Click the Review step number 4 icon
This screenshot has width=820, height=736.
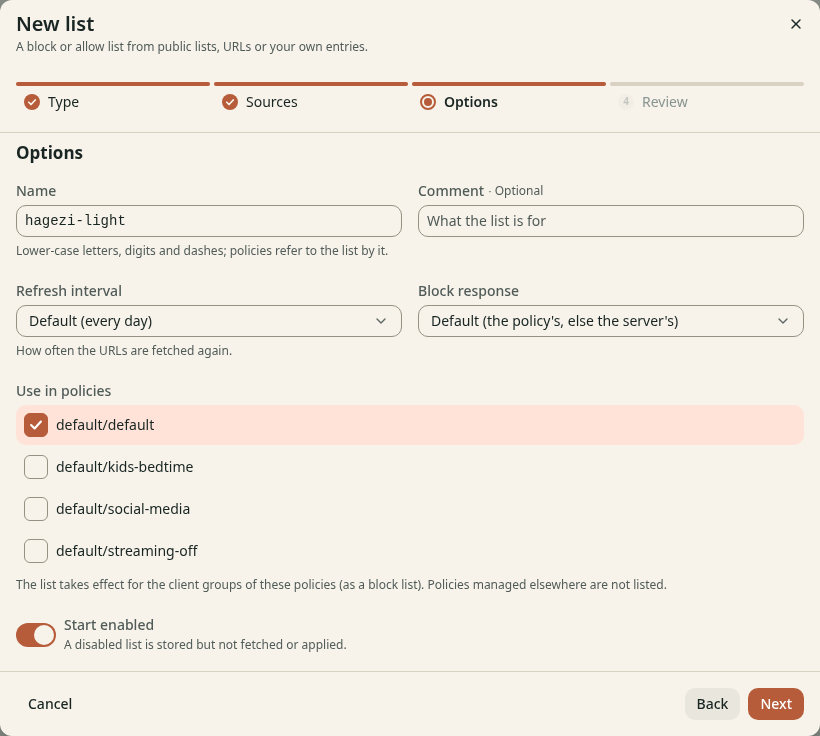(x=625, y=101)
